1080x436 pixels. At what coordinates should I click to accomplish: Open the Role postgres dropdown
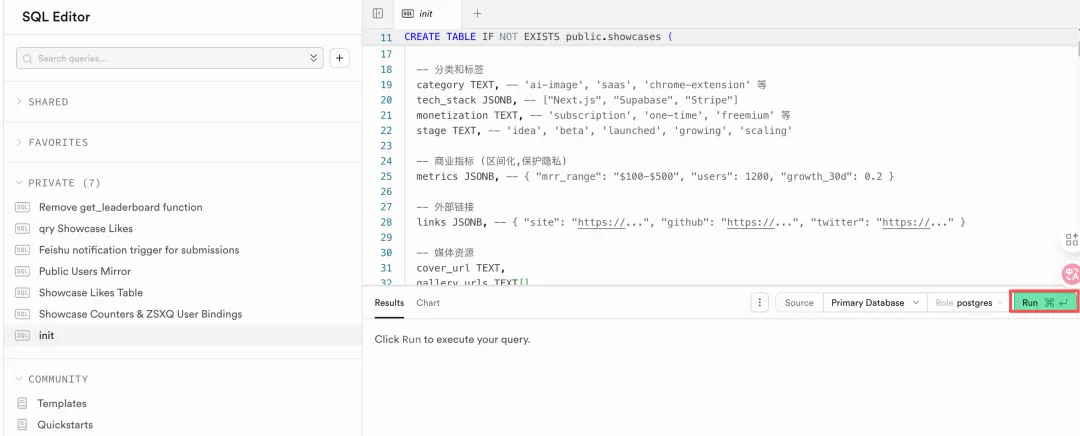(968, 302)
